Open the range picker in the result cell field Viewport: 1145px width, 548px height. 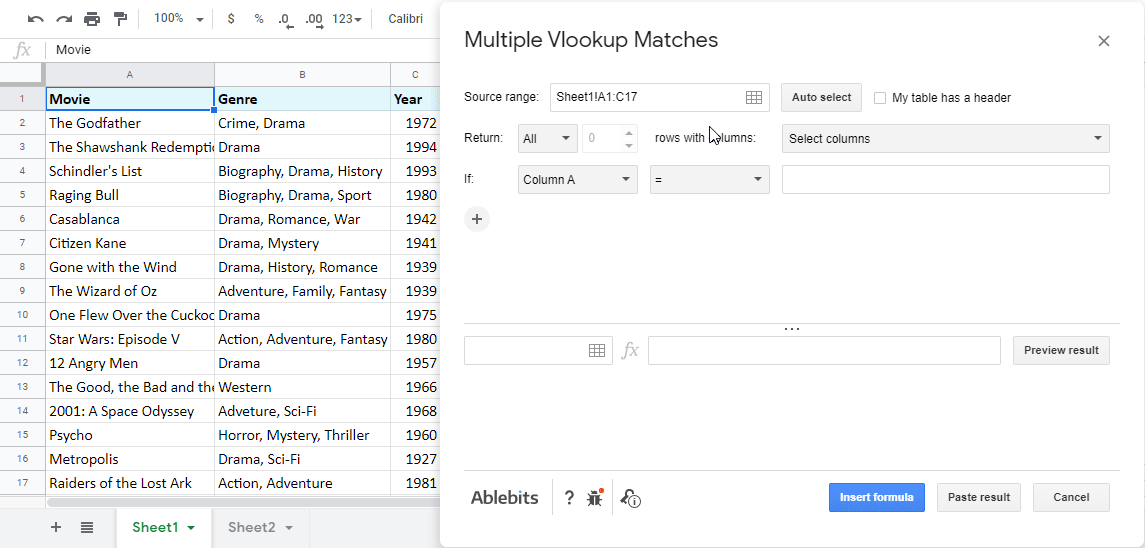pos(597,351)
